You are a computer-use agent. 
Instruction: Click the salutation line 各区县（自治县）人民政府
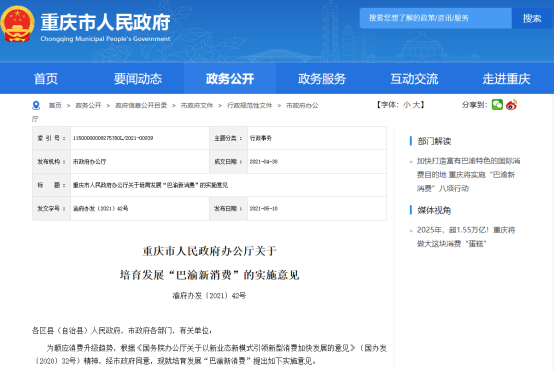point(122,331)
